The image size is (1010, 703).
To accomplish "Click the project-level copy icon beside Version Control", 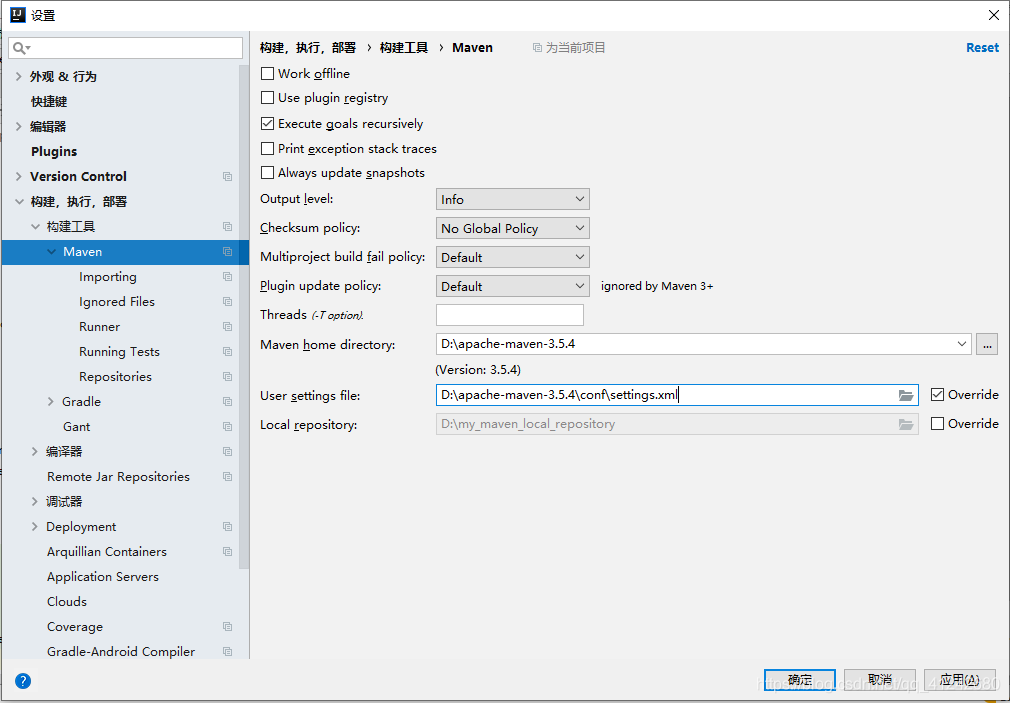I will [227, 177].
